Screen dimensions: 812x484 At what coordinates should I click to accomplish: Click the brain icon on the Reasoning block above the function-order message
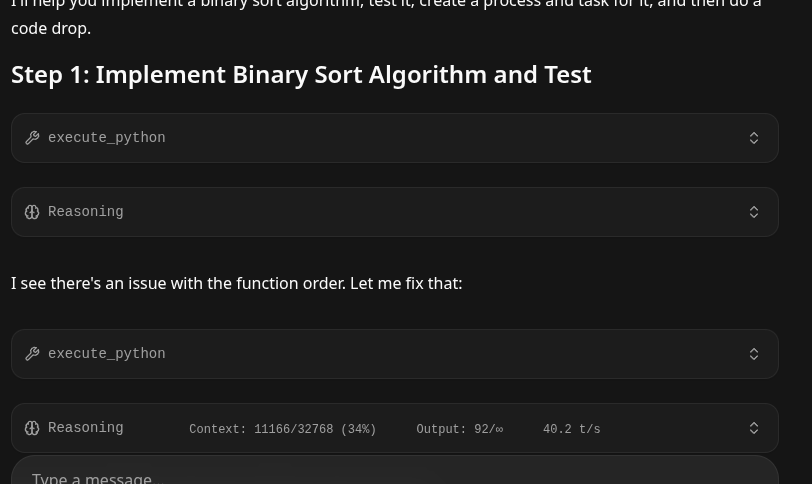coord(32,212)
